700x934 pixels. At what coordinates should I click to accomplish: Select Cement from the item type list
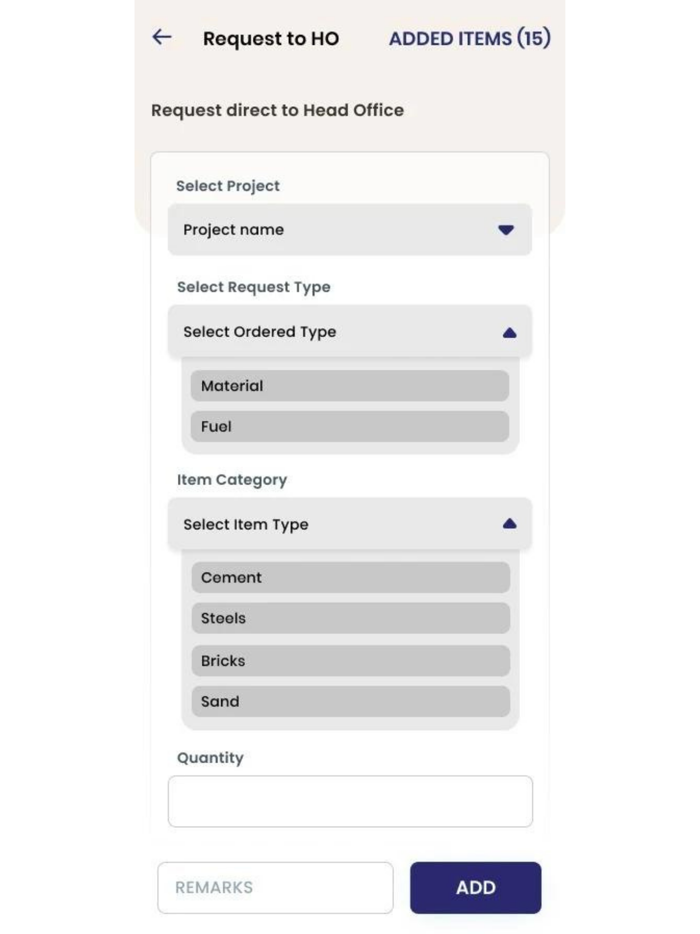[350, 578]
